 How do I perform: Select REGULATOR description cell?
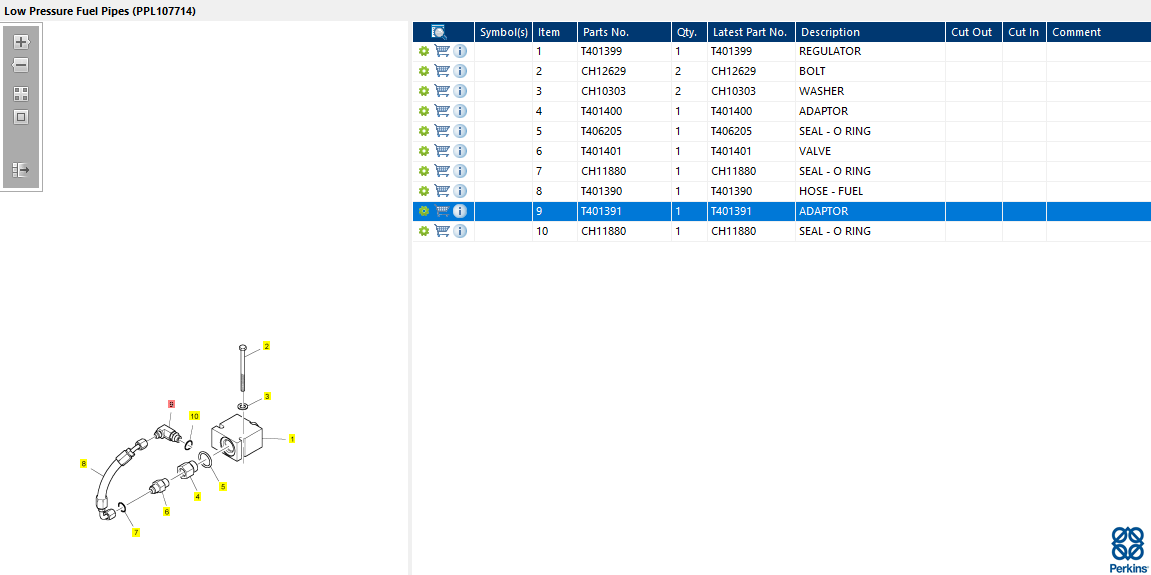pyautogui.click(x=871, y=51)
